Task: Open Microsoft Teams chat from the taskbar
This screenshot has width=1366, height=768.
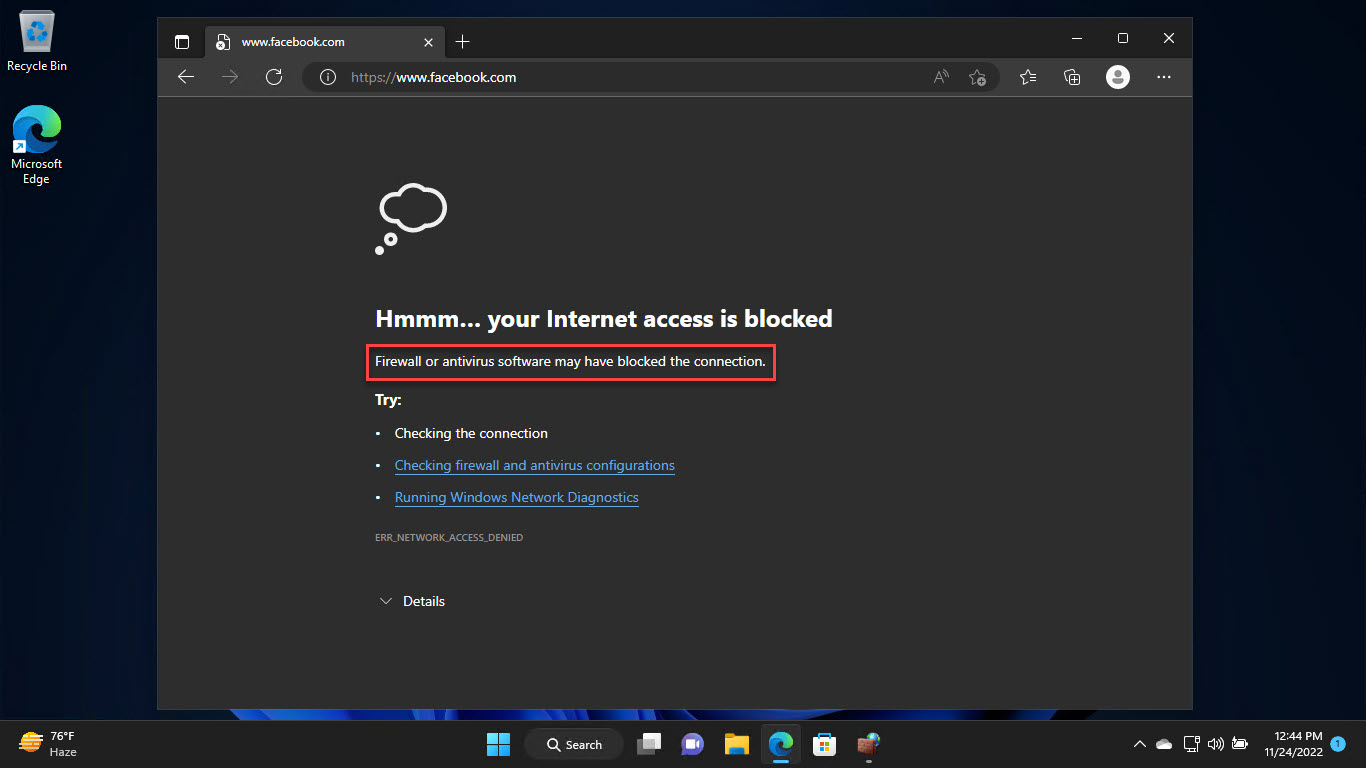Action: 692,744
